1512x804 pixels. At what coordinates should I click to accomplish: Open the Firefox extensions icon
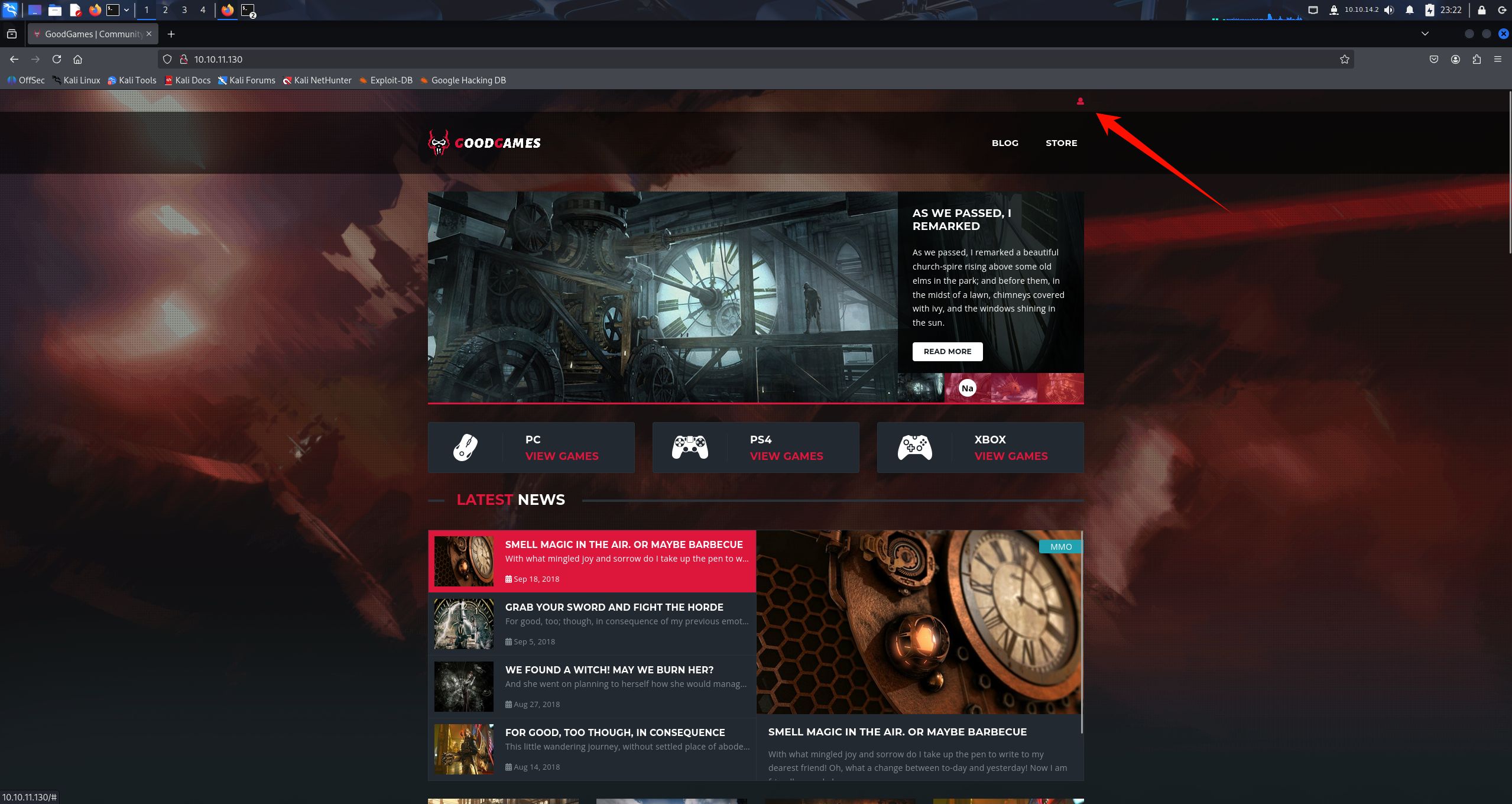1477,59
